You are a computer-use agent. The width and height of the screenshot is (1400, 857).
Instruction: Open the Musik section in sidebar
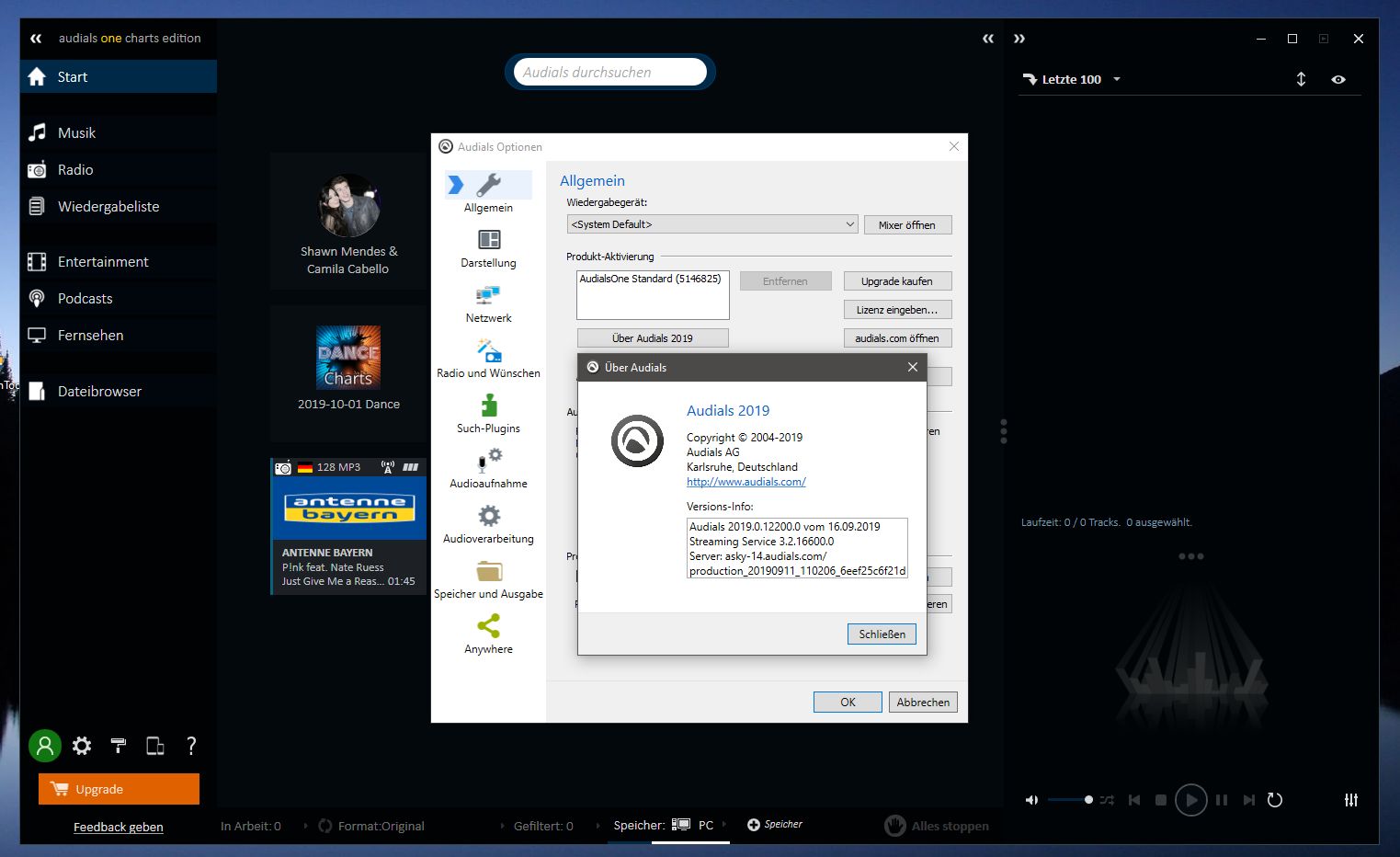click(118, 132)
